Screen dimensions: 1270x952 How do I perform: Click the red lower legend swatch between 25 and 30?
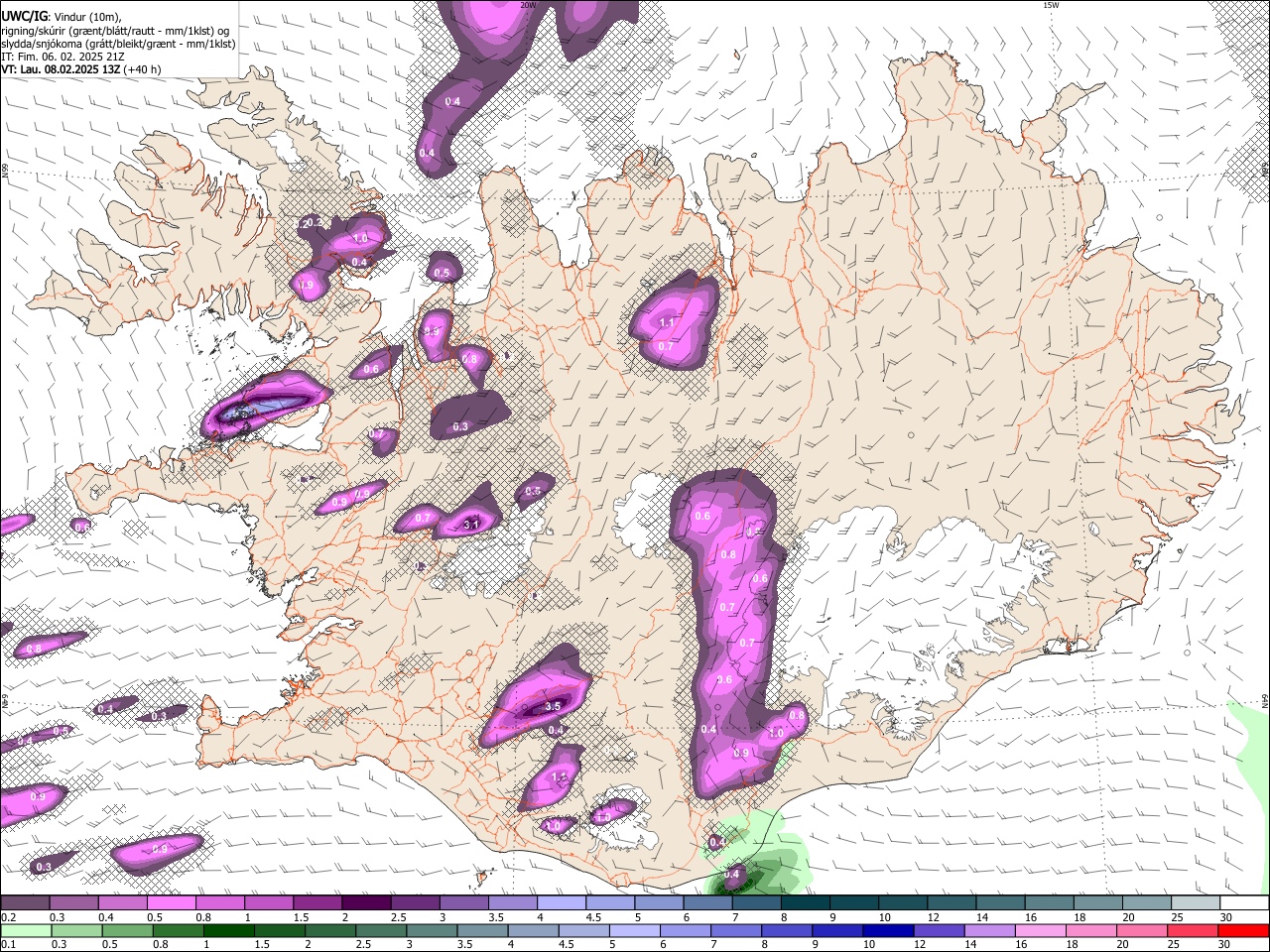pos(1192,930)
